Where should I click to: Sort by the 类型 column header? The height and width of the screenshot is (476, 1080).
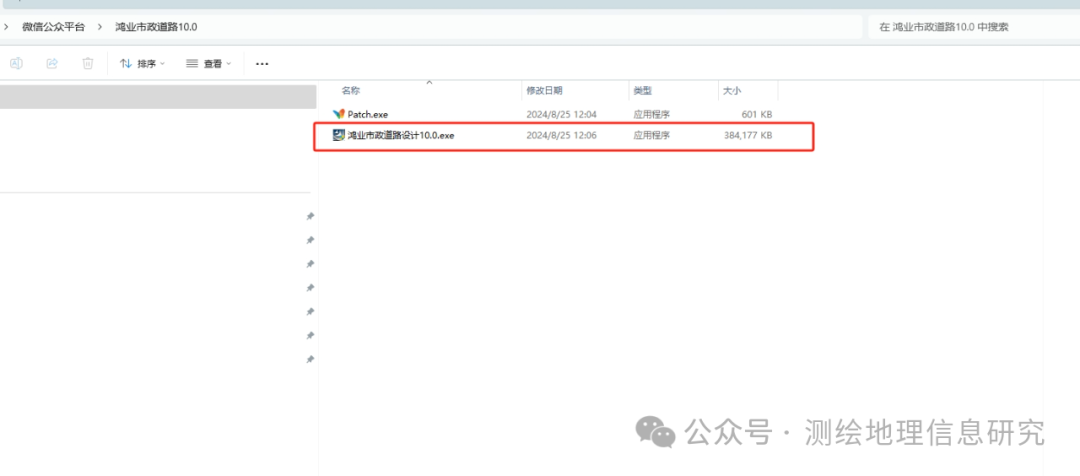click(x=643, y=91)
